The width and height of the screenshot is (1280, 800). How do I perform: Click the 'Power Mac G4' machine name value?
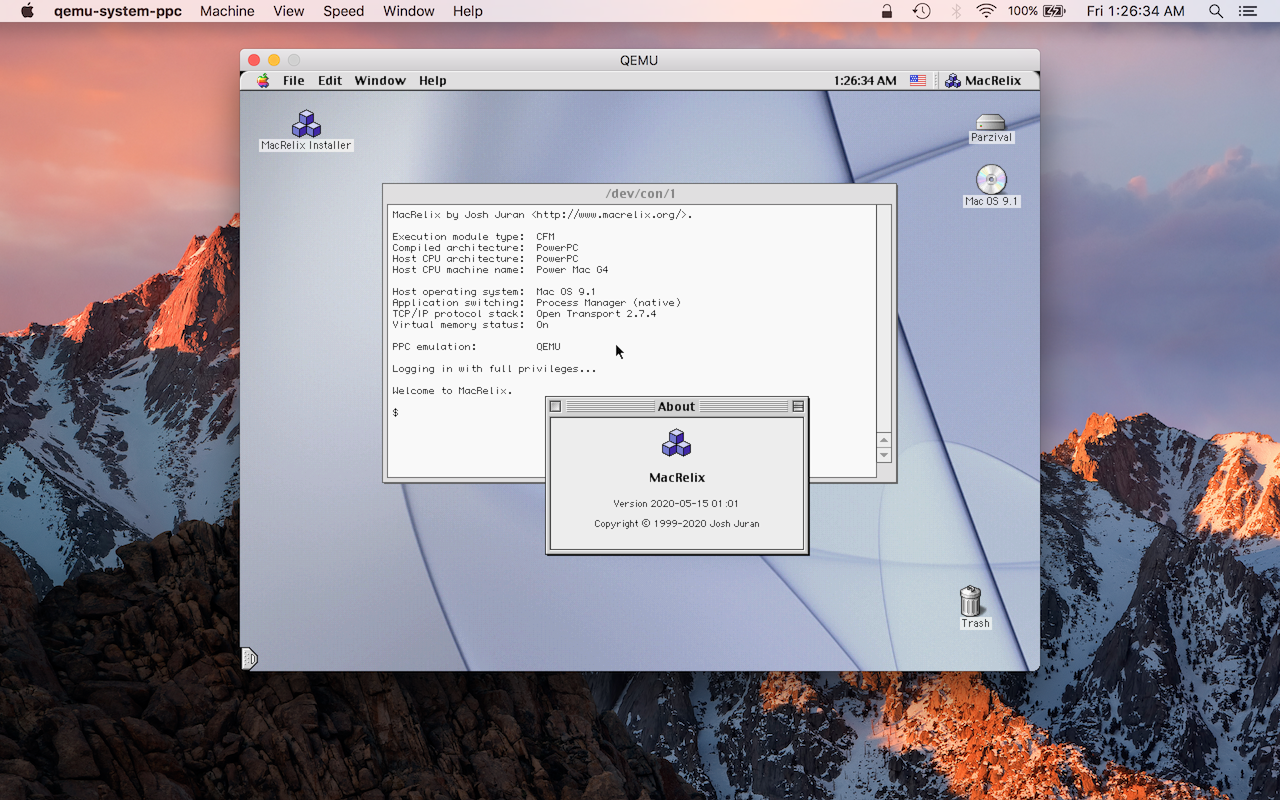tap(572, 269)
